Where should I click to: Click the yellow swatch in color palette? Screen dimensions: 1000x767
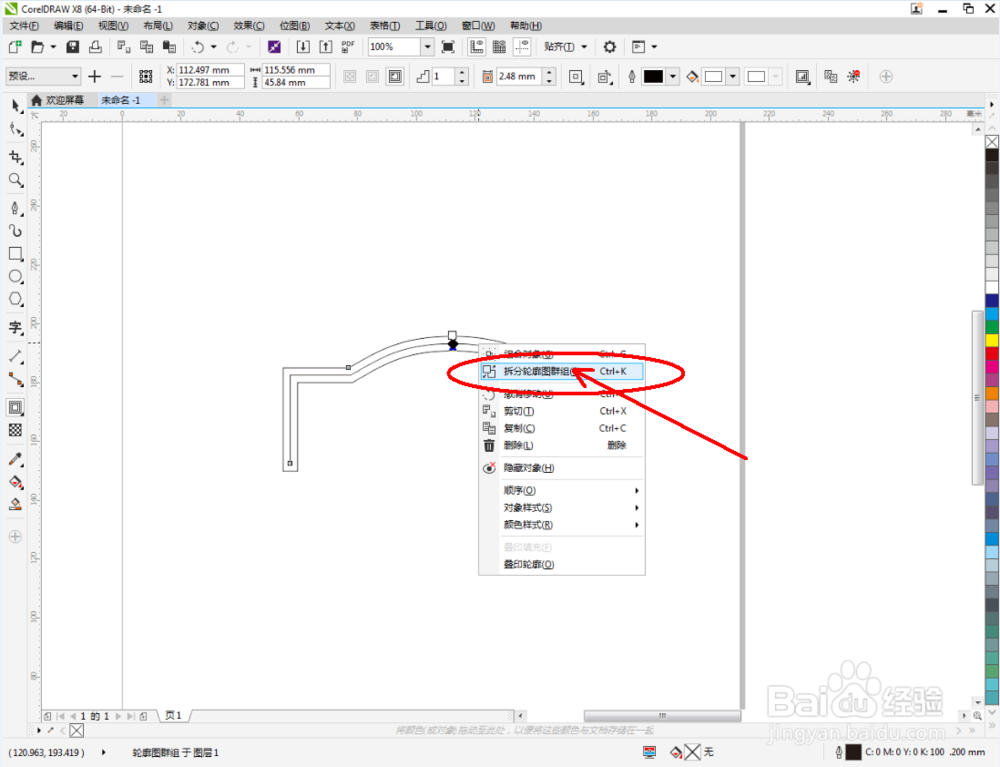click(992, 340)
